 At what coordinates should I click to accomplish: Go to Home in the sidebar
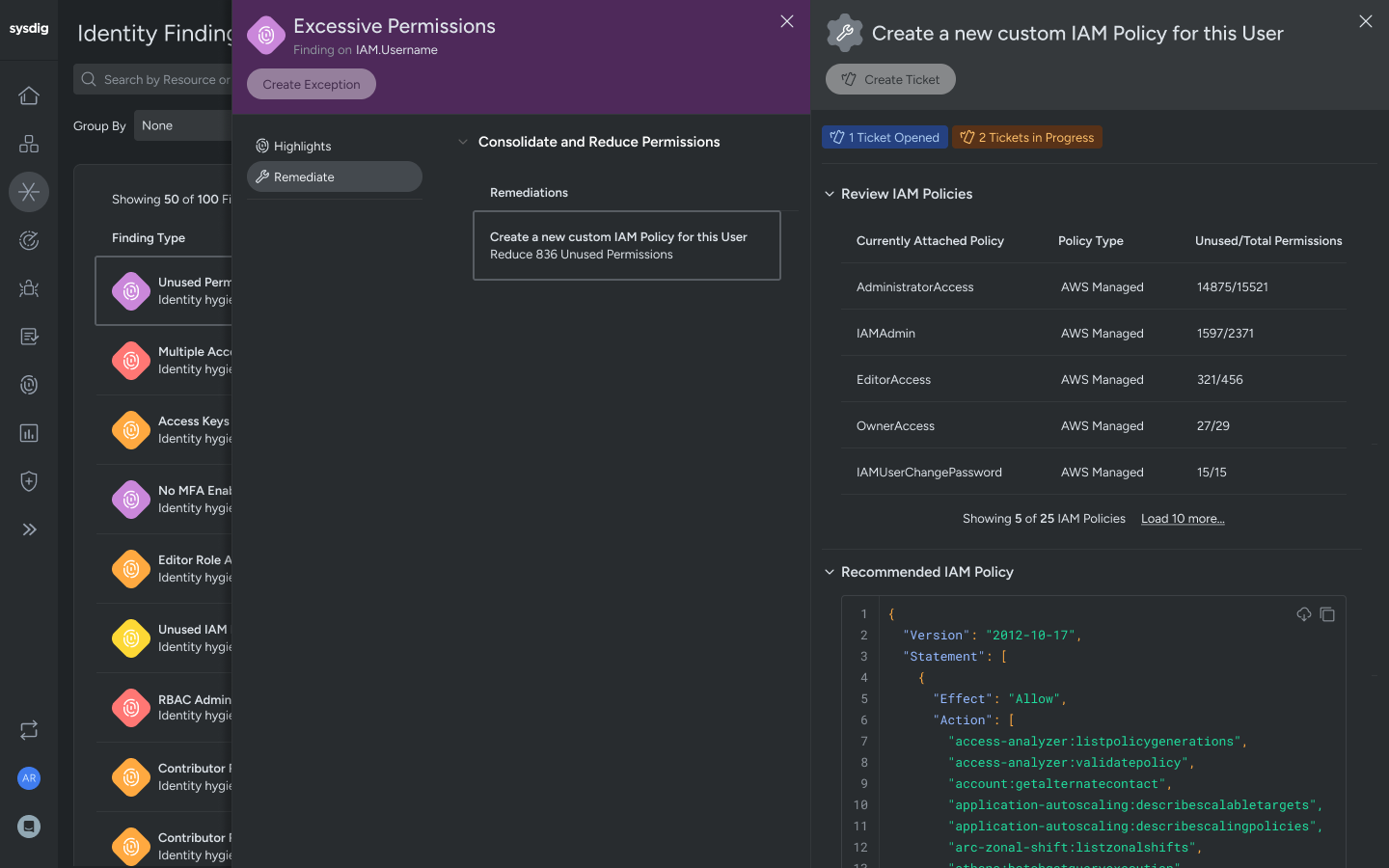click(29, 95)
